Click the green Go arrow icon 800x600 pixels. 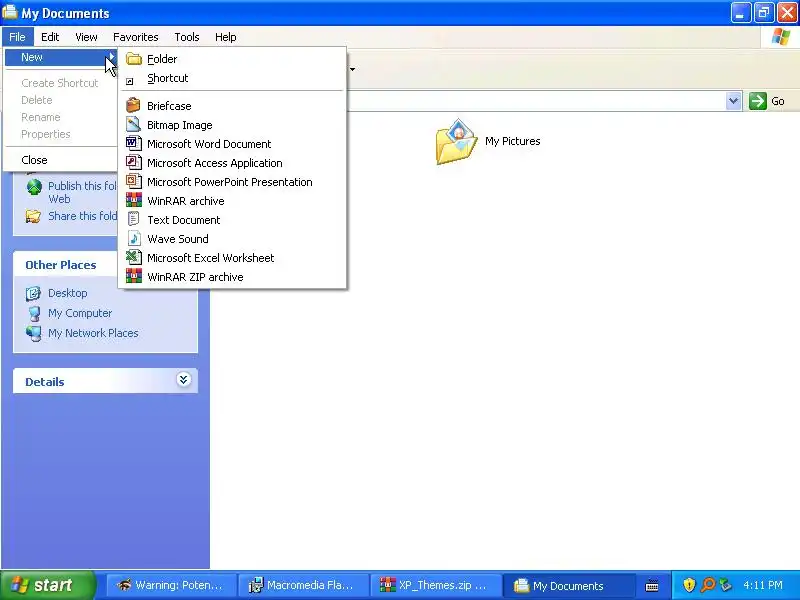(x=758, y=101)
